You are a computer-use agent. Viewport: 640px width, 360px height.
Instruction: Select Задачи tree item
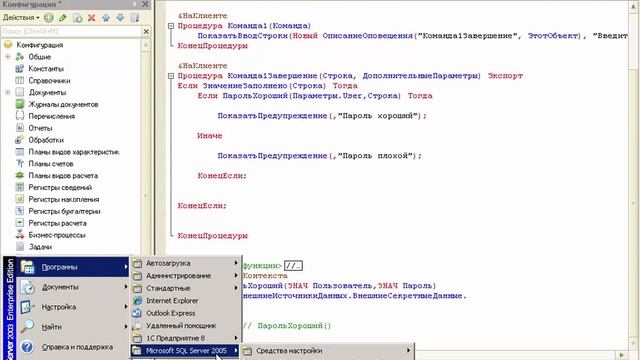40,247
